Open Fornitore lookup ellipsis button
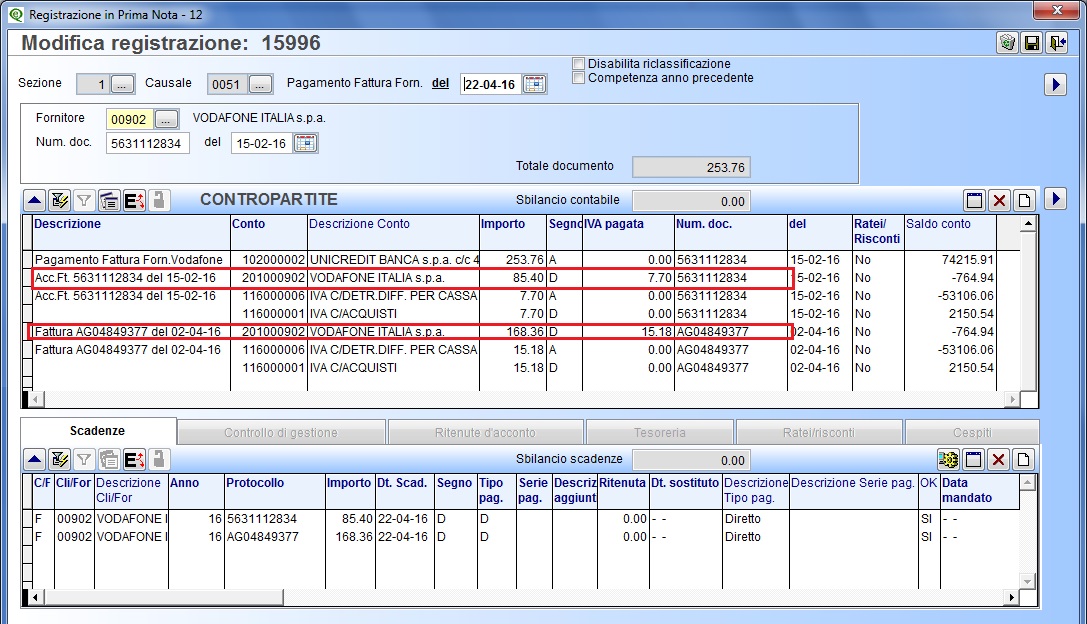Viewport: 1087px width, 624px height. click(x=166, y=119)
